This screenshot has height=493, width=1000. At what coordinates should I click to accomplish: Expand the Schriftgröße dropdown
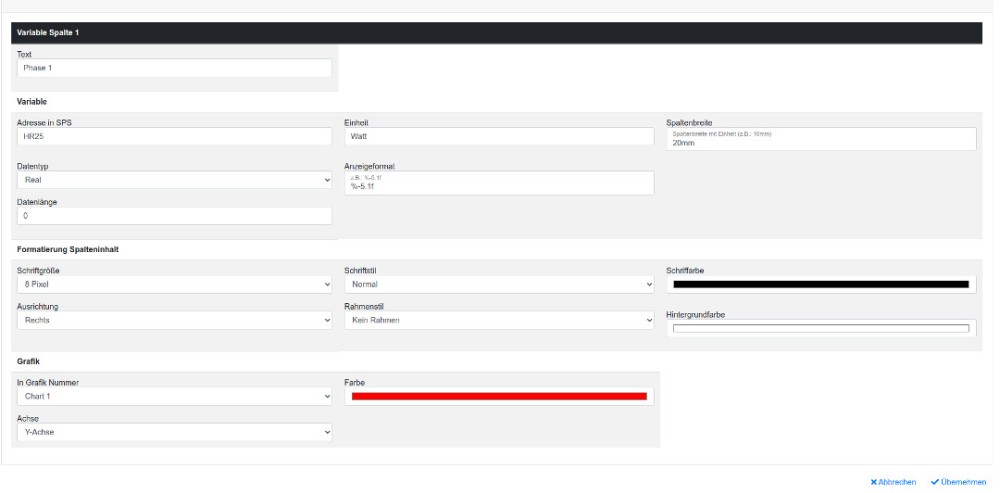[x=174, y=284]
